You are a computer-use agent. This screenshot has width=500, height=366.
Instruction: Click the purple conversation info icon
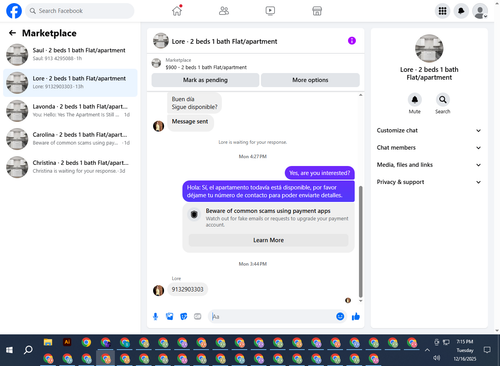[352, 41]
